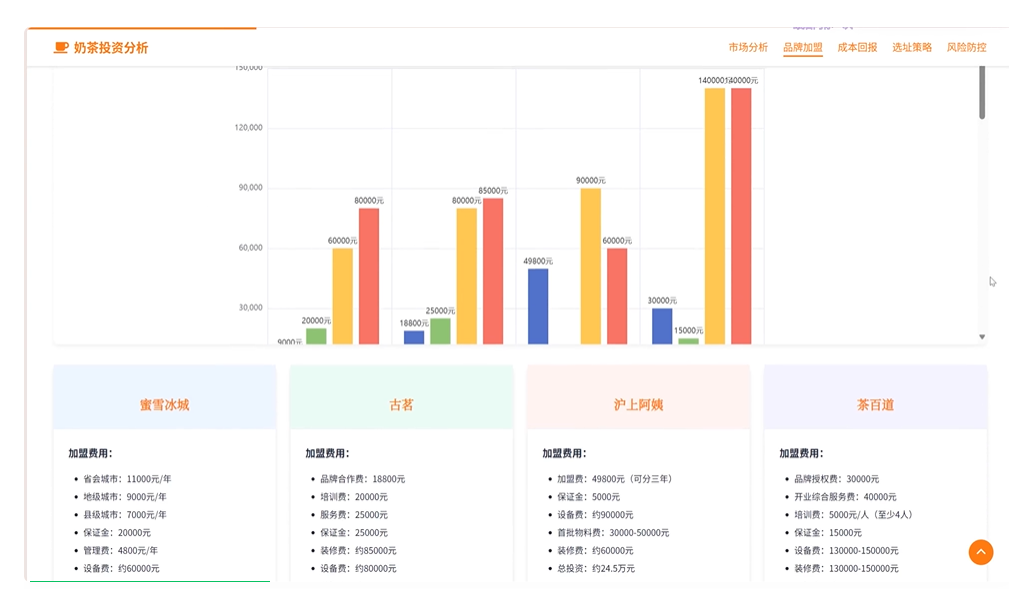Viewport: 1009px width, 589px height.
Task: Click 加盟费用 heading in 茶百道 card
Action: point(801,453)
